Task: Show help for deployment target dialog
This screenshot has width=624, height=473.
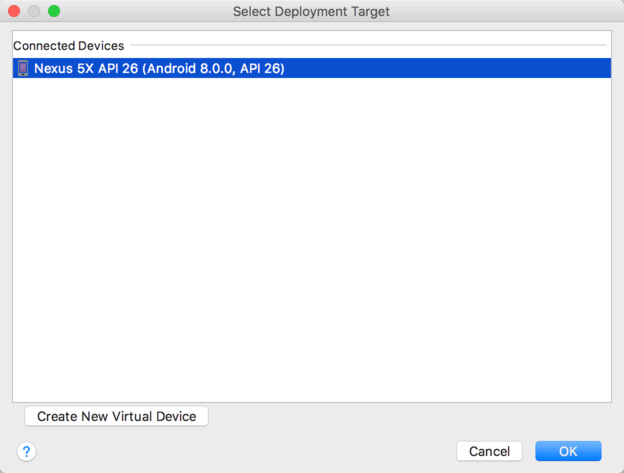Action: point(27,451)
